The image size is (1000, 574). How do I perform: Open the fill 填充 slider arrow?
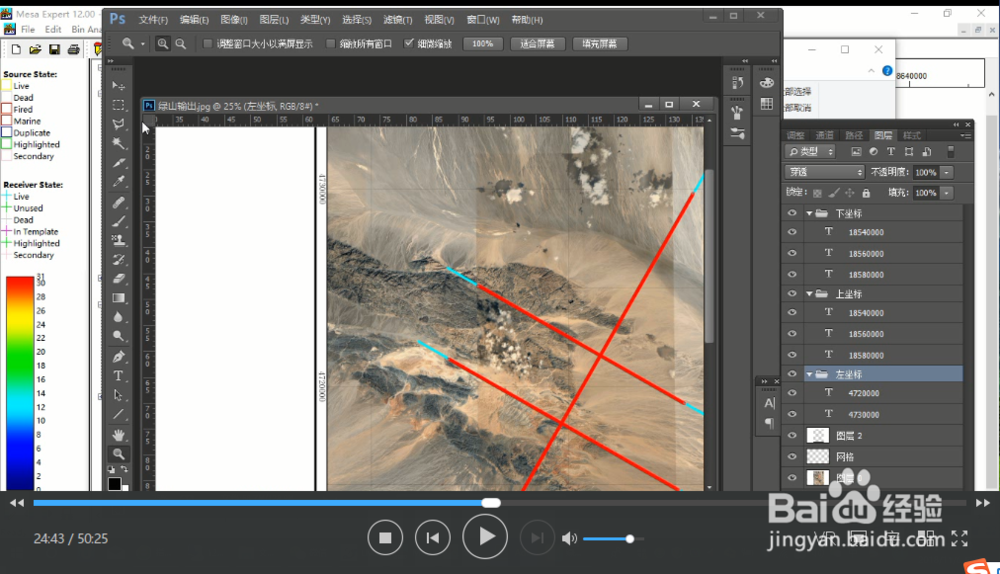[947, 193]
